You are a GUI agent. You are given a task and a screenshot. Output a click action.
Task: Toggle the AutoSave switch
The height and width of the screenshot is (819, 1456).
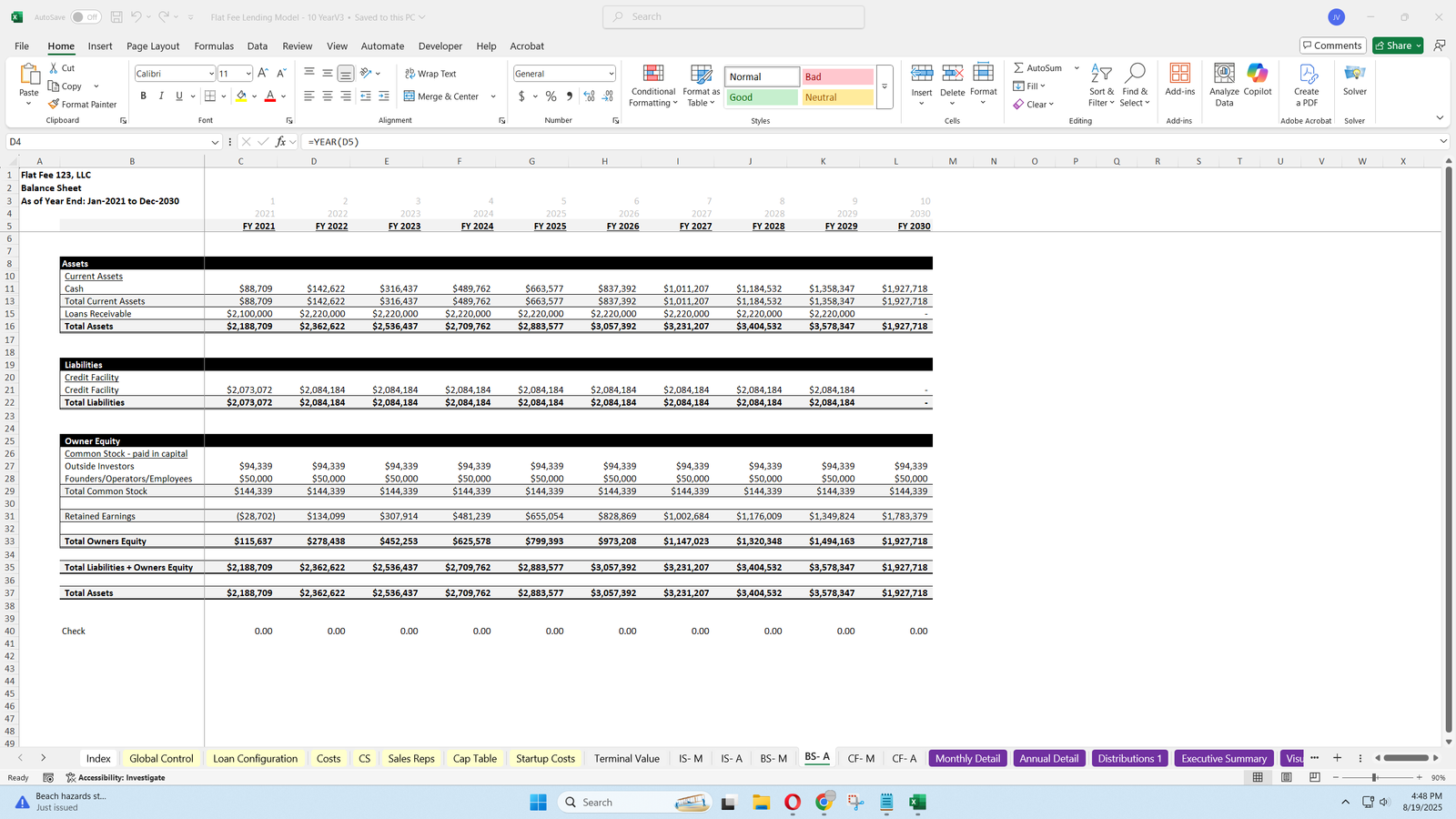click(x=86, y=17)
